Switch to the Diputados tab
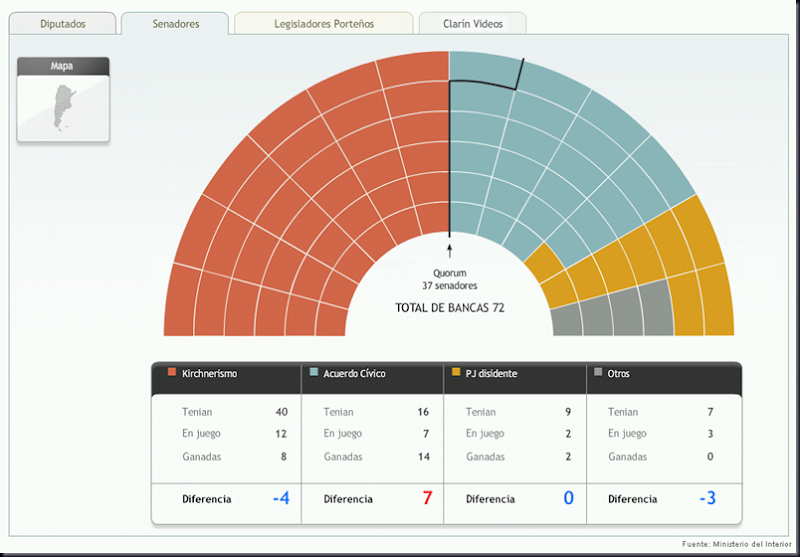The image size is (800, 557). (63, 24)
